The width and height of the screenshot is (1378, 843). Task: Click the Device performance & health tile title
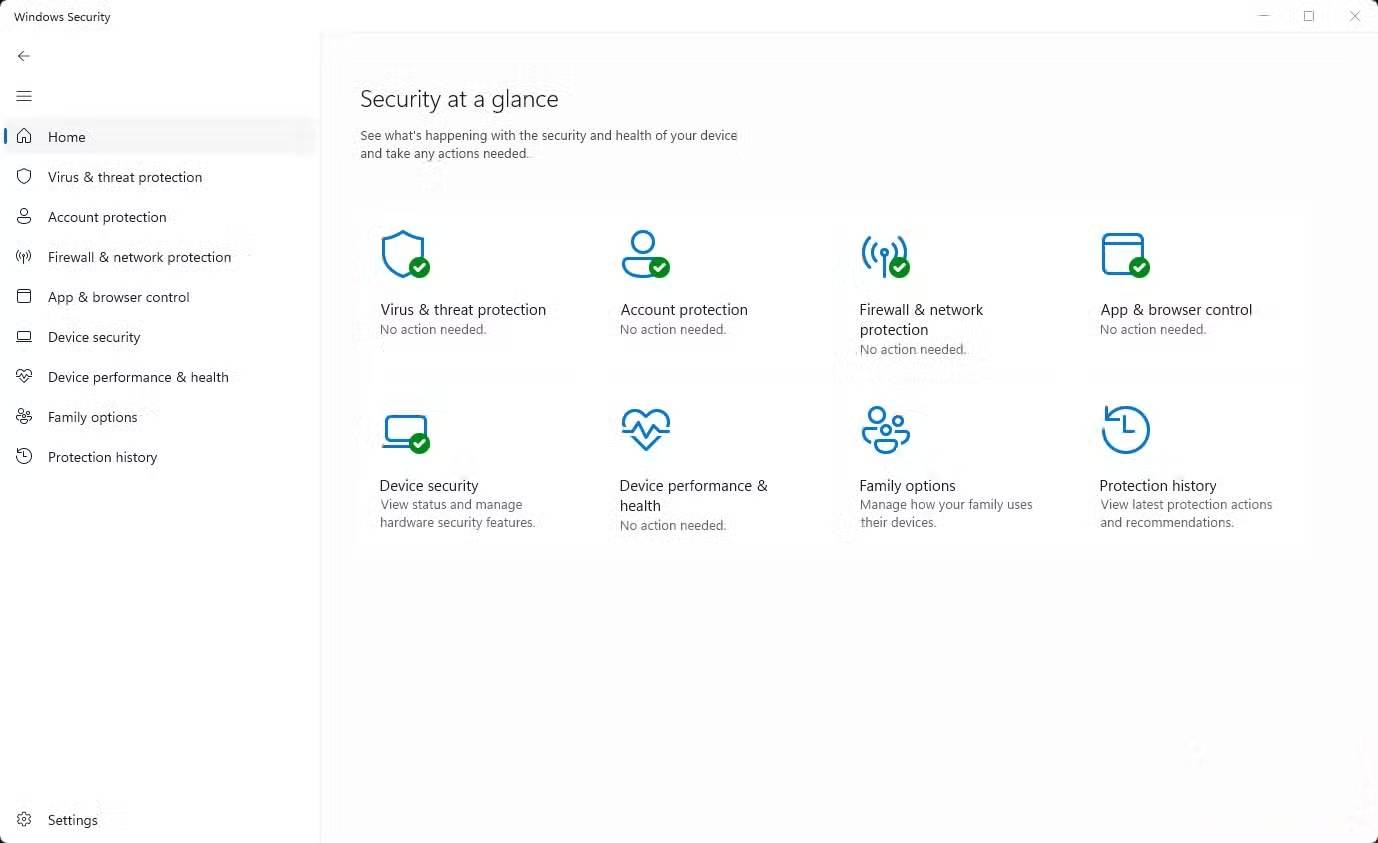point(694,496)
